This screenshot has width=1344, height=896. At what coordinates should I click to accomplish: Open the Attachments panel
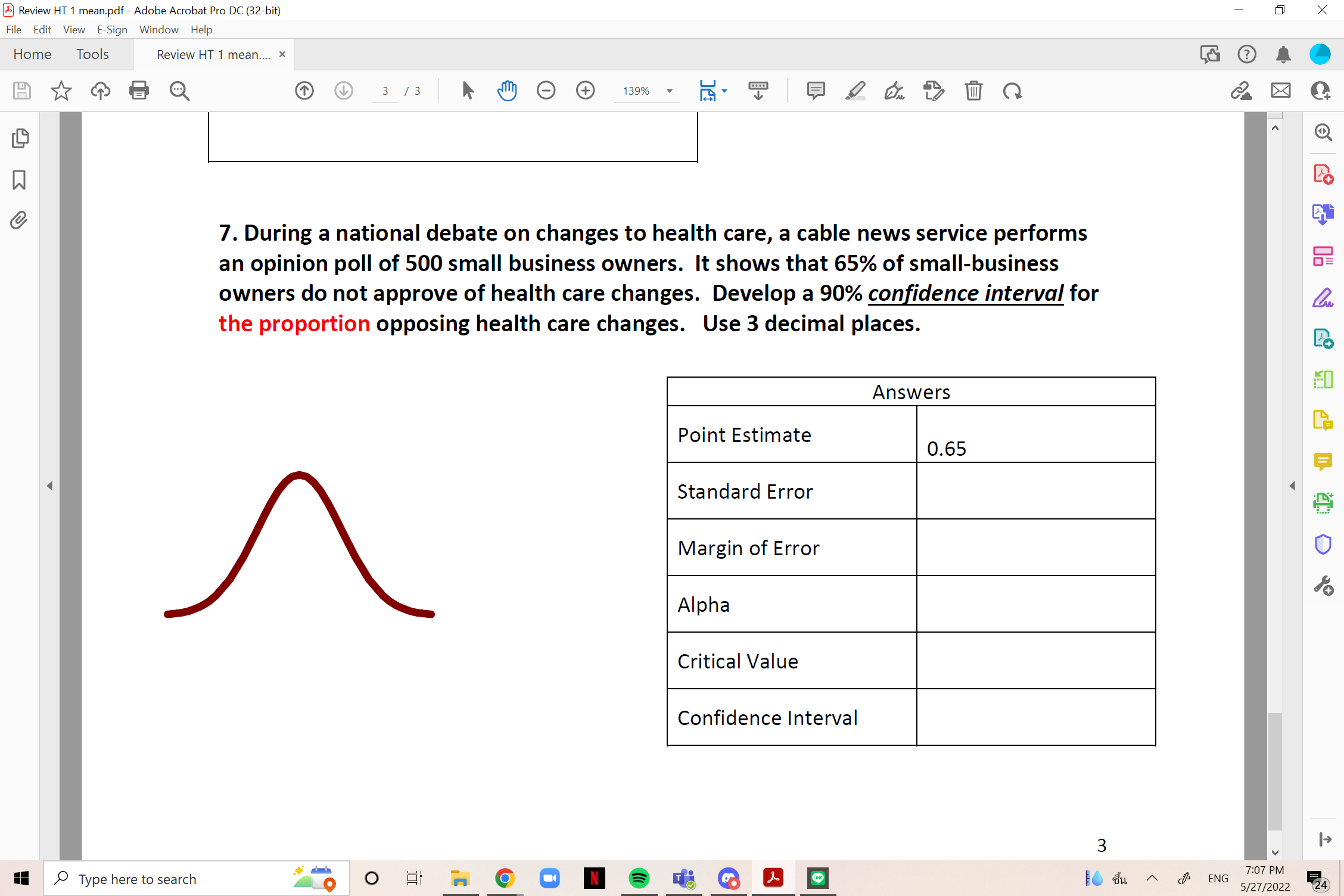point(18,220)
